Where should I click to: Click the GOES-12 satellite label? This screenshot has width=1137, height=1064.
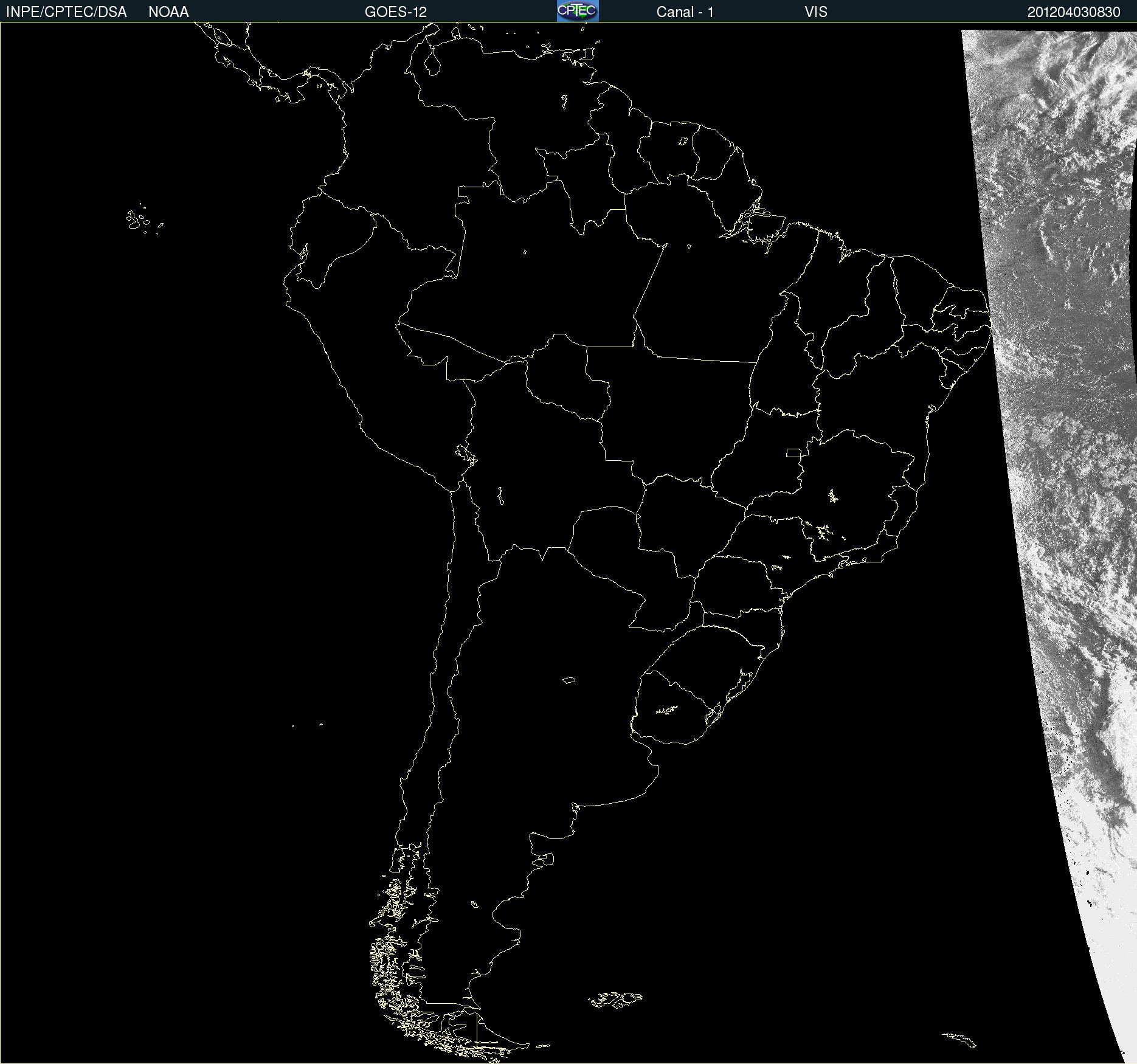click(396, 12)
